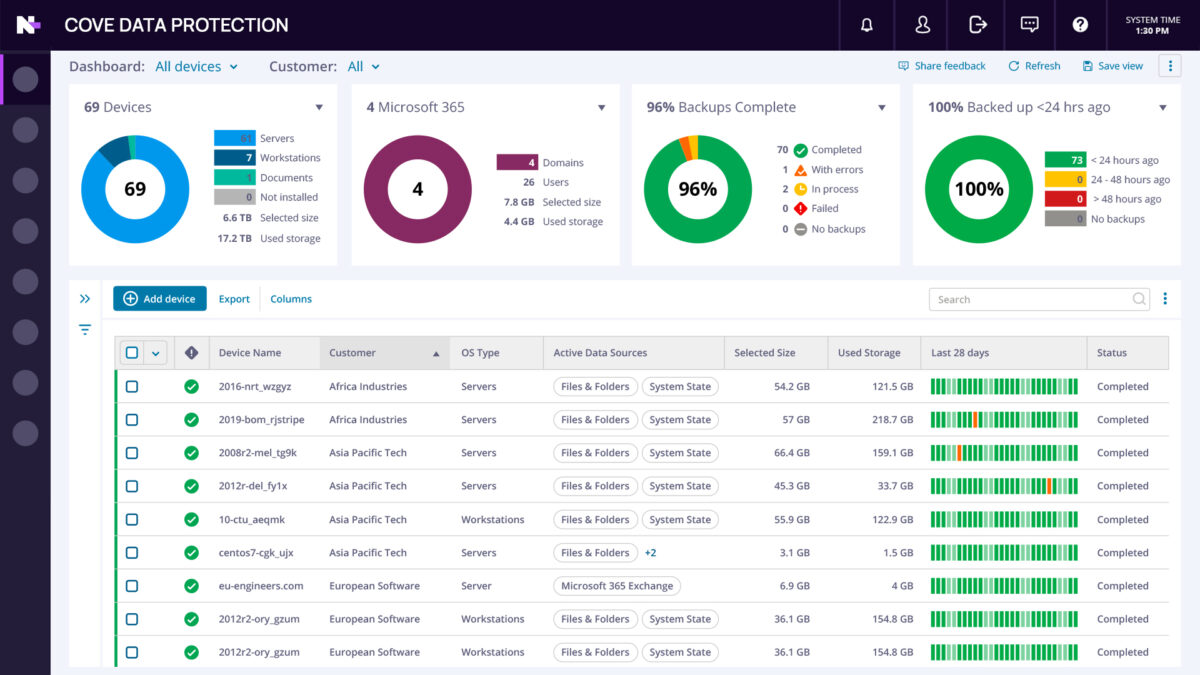The image size is (1200, 675).
Task: Click the Export menu item
Action: click(x=234, y=298)
